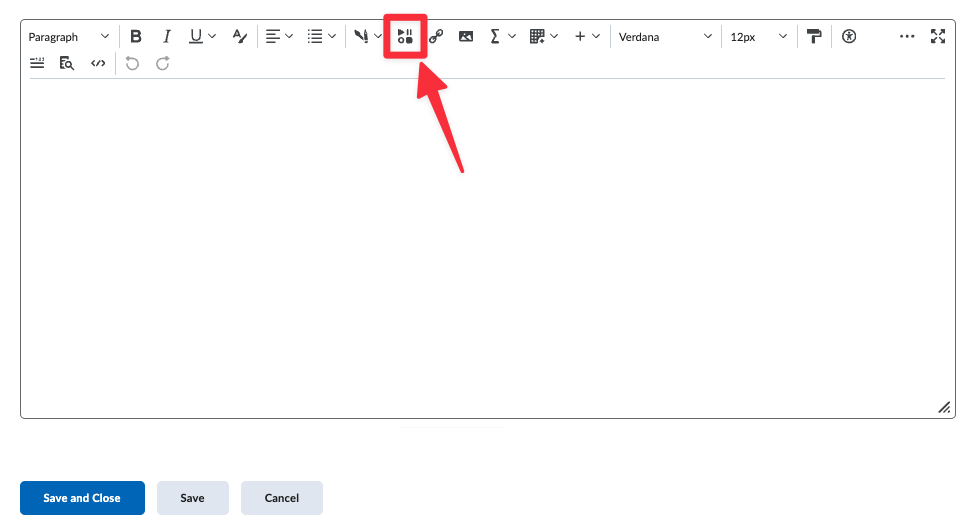Click the Cancel button
971x526 pixels.
[281, 498]
